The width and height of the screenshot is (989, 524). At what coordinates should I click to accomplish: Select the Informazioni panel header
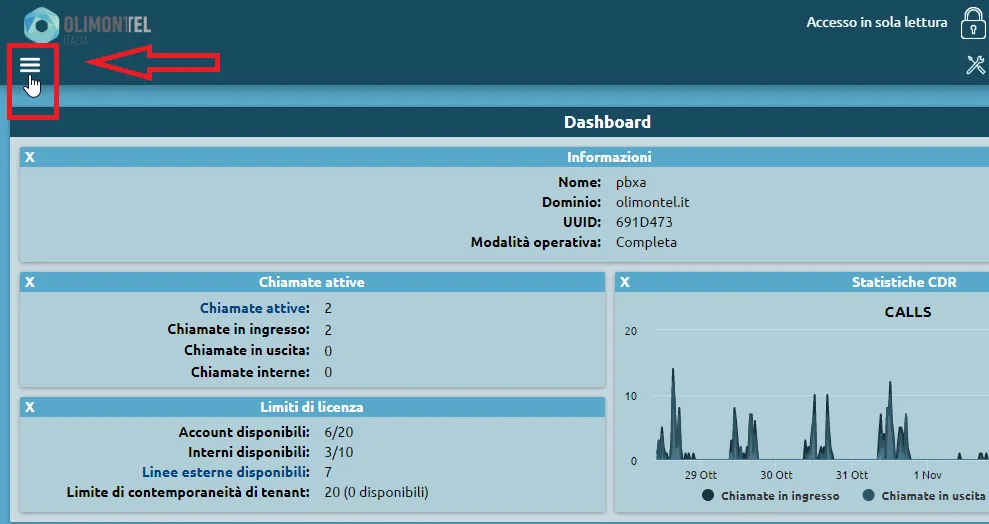[609, 157]
